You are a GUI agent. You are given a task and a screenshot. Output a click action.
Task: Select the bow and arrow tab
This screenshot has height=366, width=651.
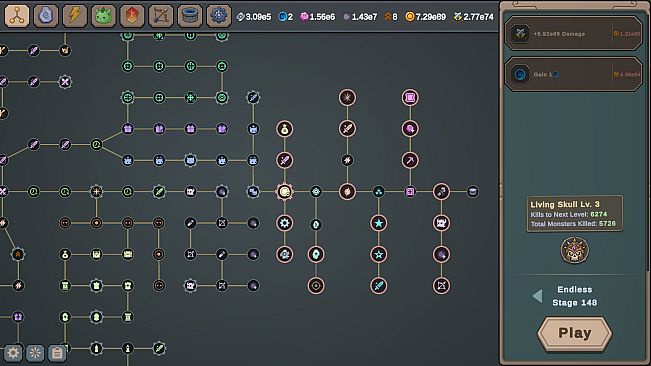(161, 16)
